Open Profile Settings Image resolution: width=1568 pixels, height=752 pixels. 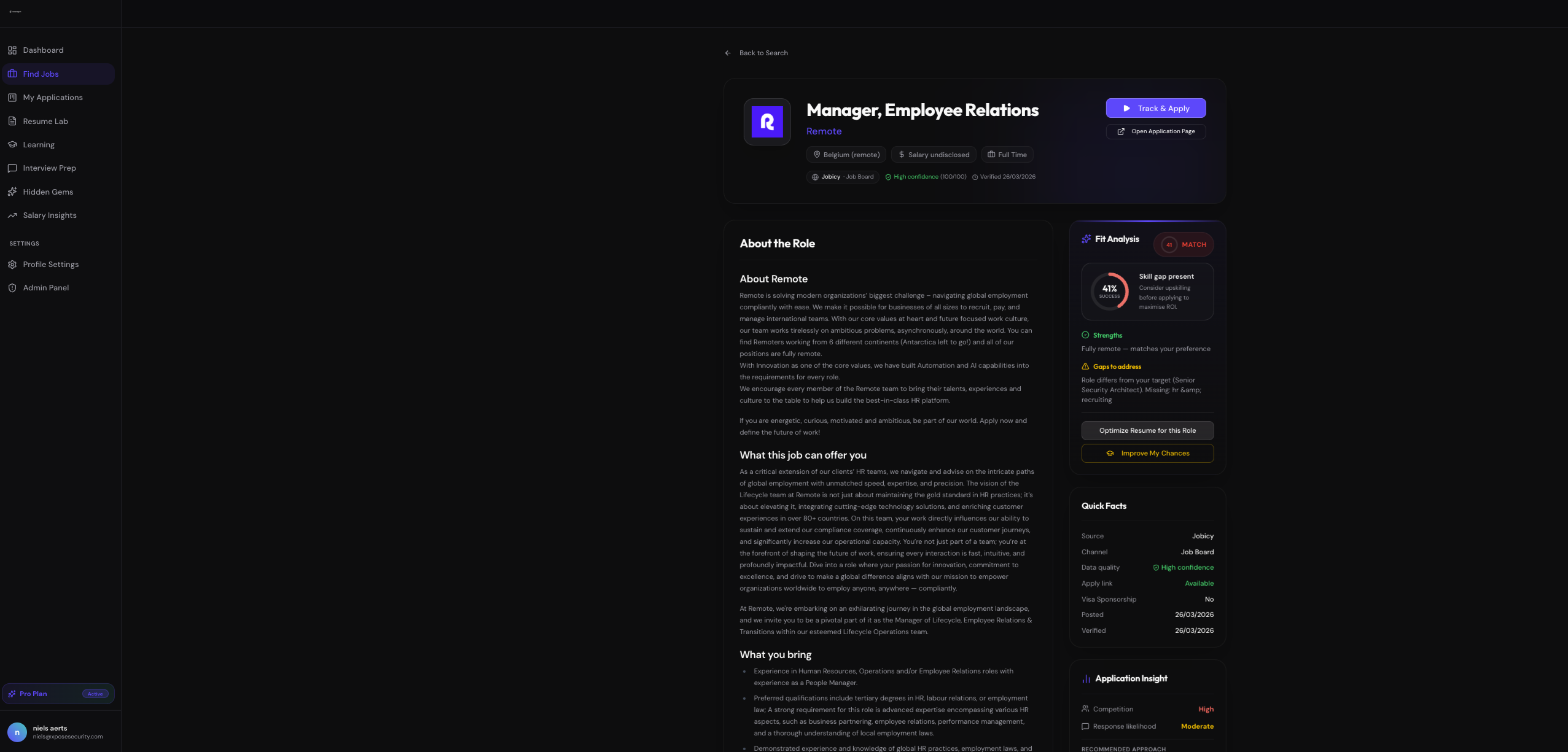(50, 265)
